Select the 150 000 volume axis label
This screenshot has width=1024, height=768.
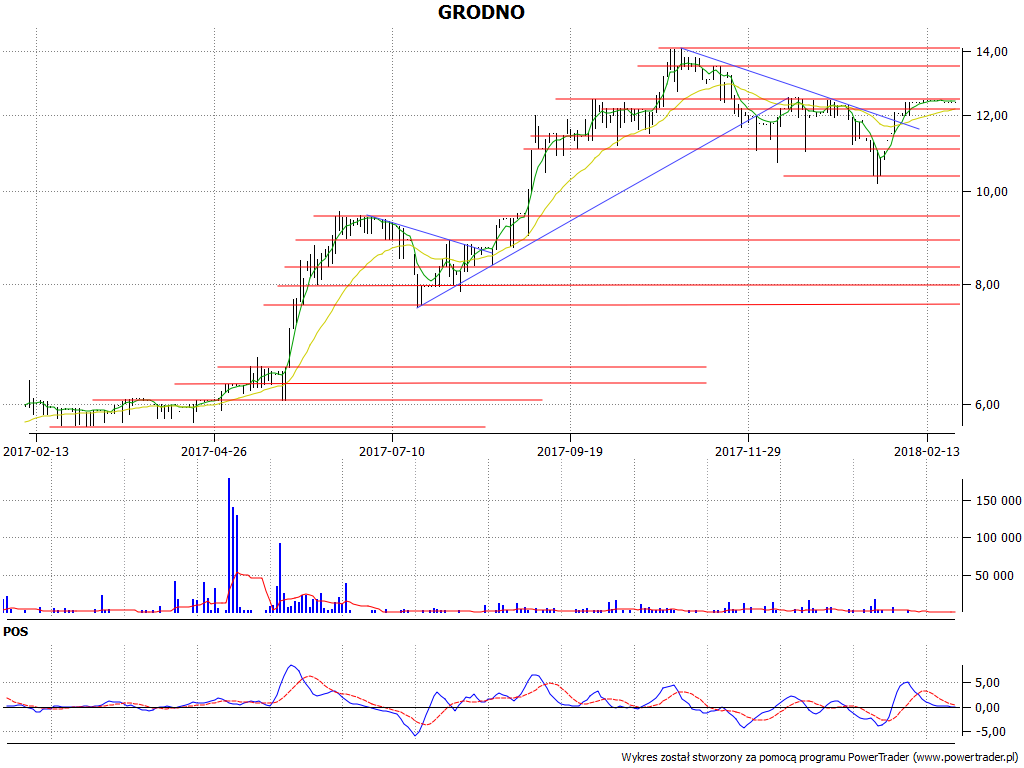pyautogui.click(x=999, y=501)
